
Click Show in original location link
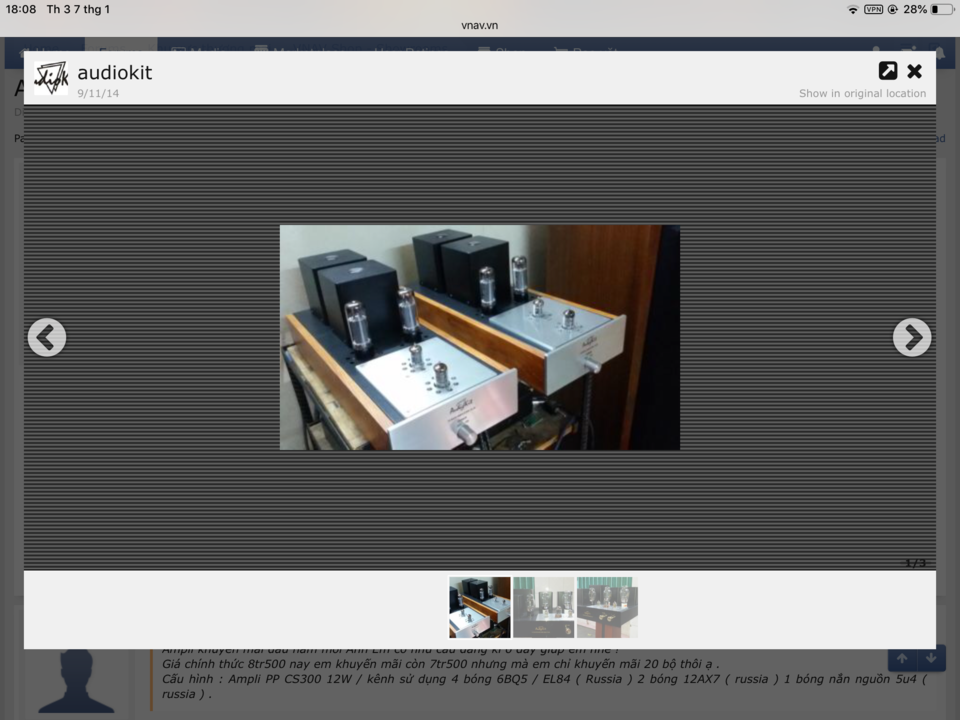[x=862, y=93]
